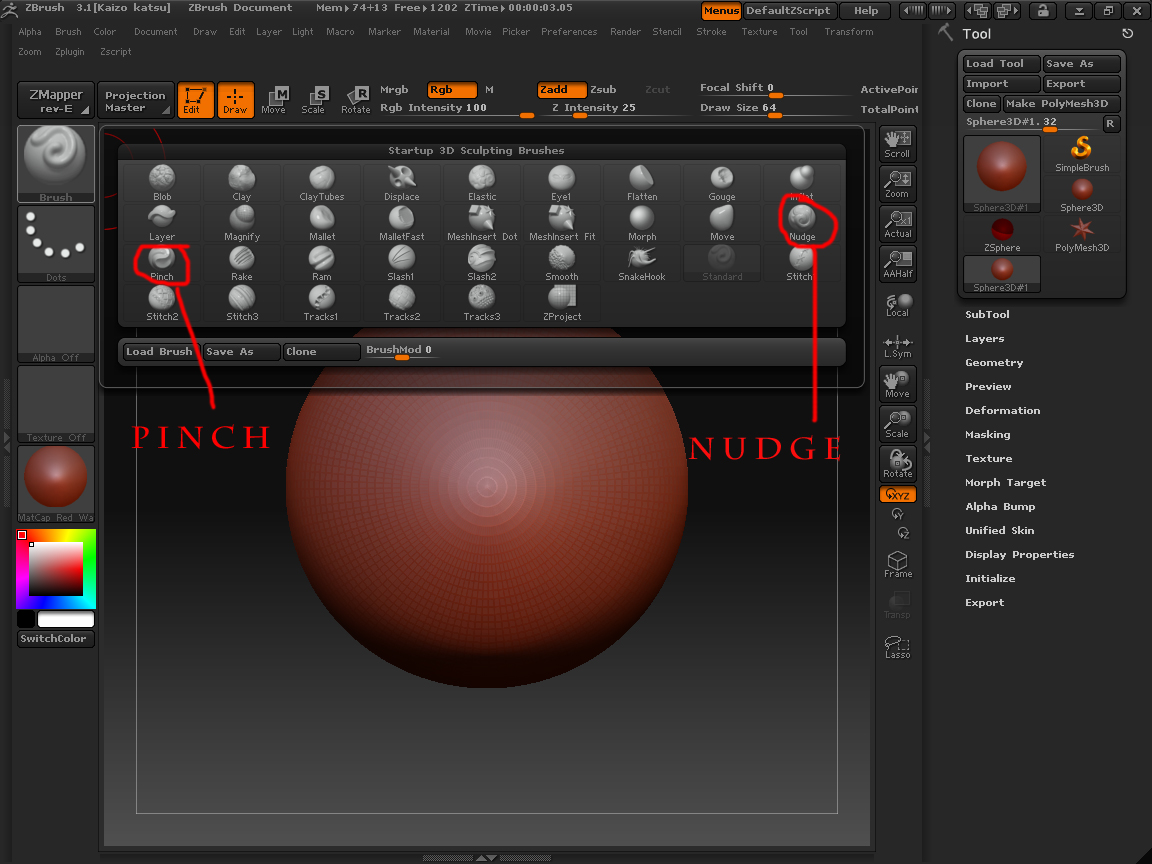Pick the Rake brush

point(242,263)
